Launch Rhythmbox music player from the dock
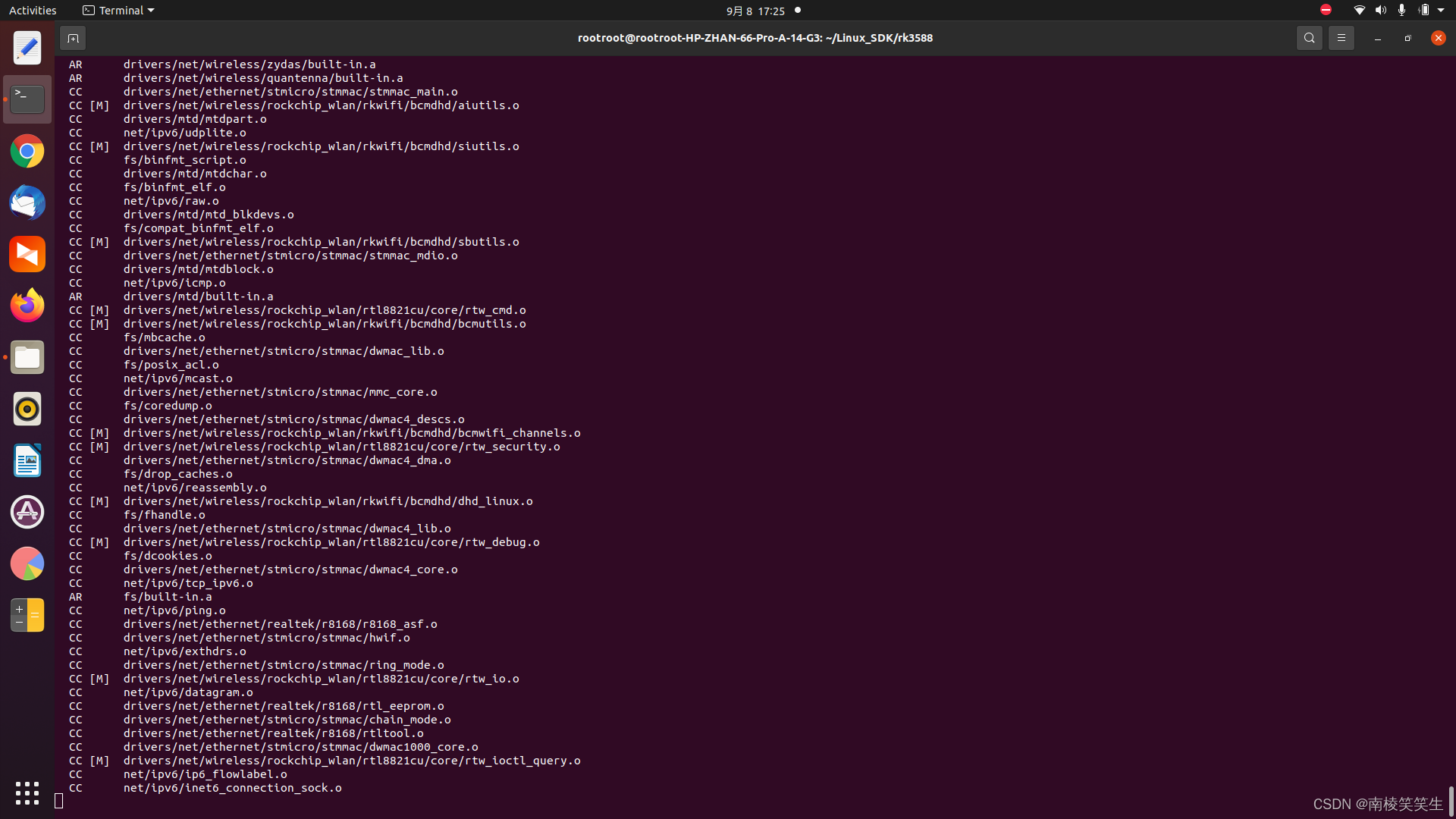This screenshot has width=1456, height=819. coord(27,409)
